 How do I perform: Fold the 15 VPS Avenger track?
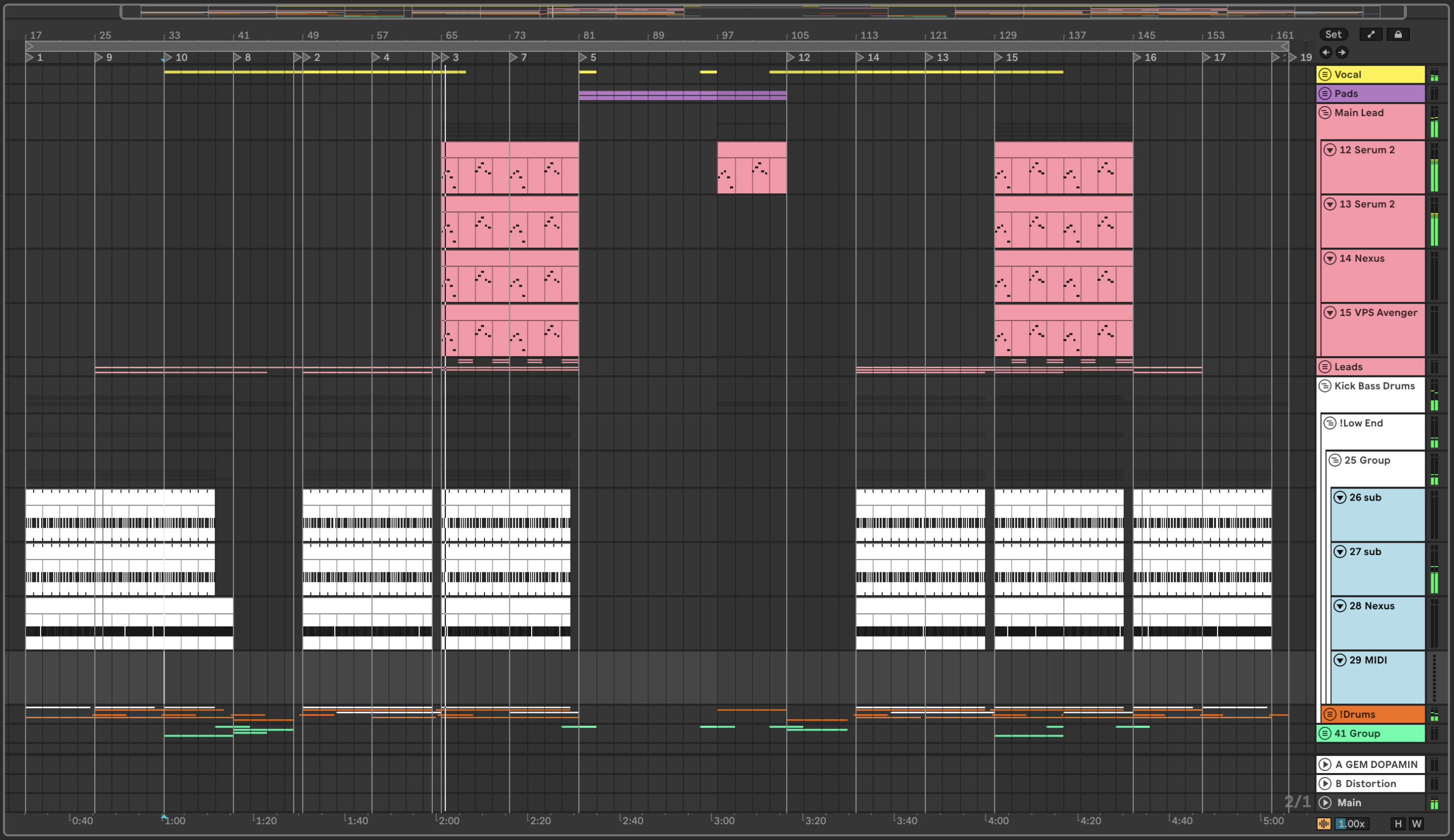[x=1330, y=312]
